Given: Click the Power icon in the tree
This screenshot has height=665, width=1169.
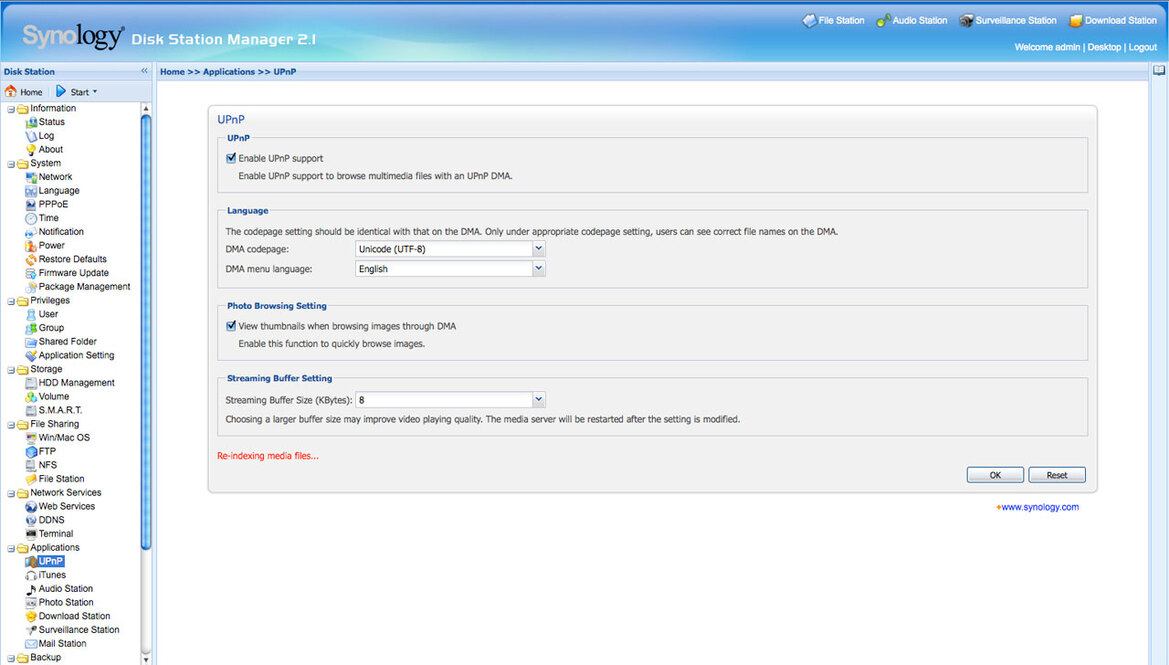Looking at the screenshot, I should [x=31, y=246].
